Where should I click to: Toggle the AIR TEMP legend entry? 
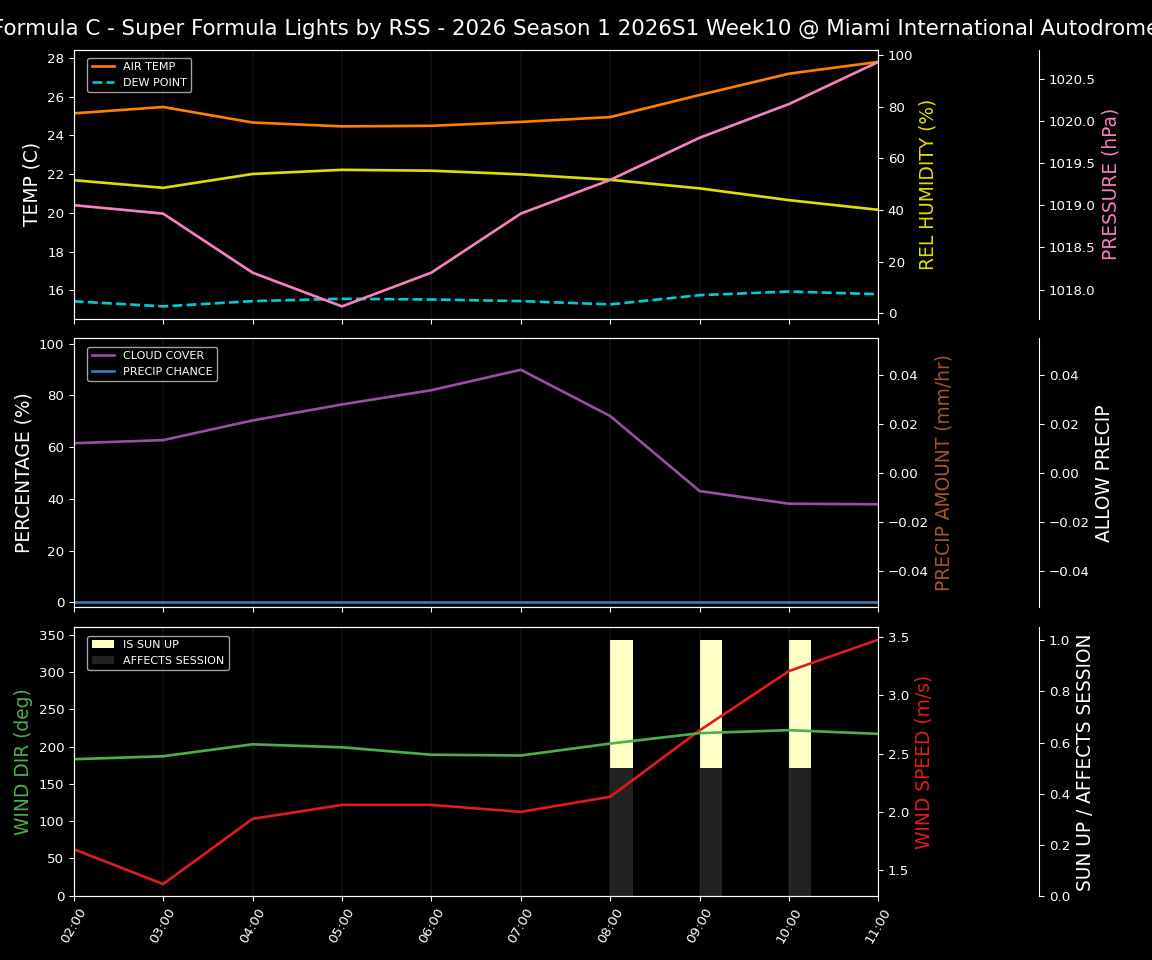tap(148, 67)
